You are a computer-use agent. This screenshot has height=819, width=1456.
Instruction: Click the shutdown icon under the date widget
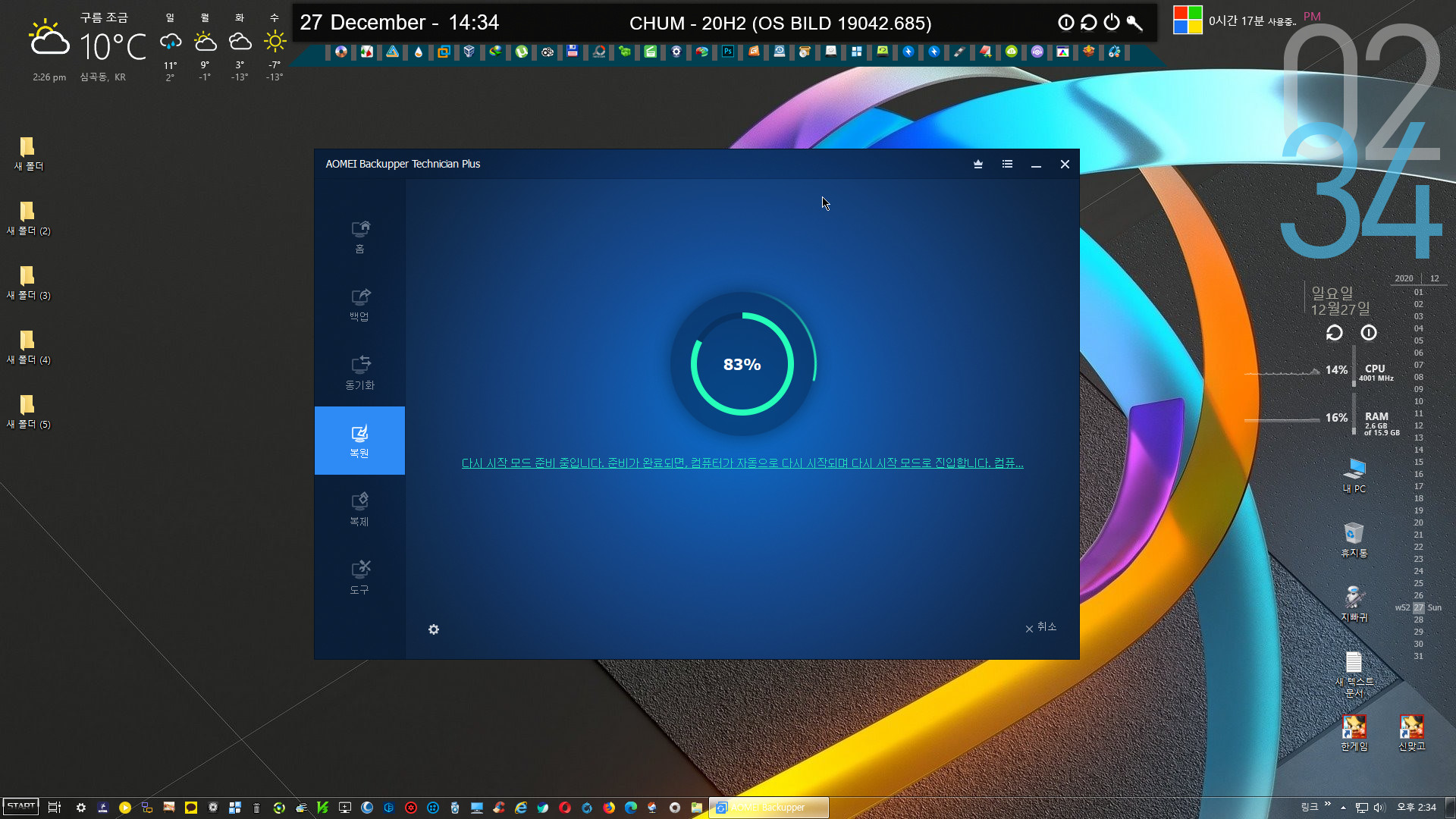(1369, 333)
